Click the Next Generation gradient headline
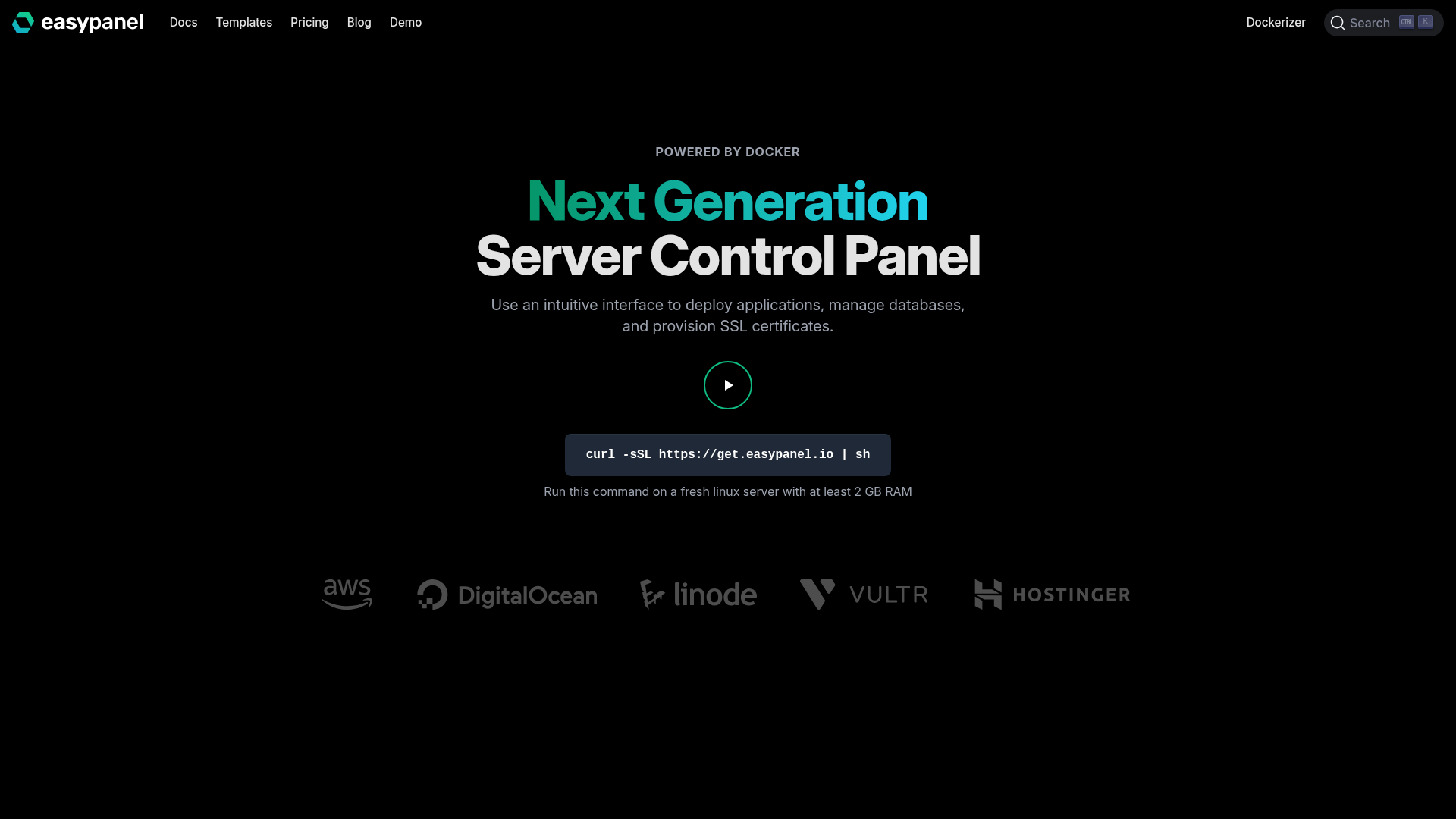1456x819 pixels. (728, 202)
